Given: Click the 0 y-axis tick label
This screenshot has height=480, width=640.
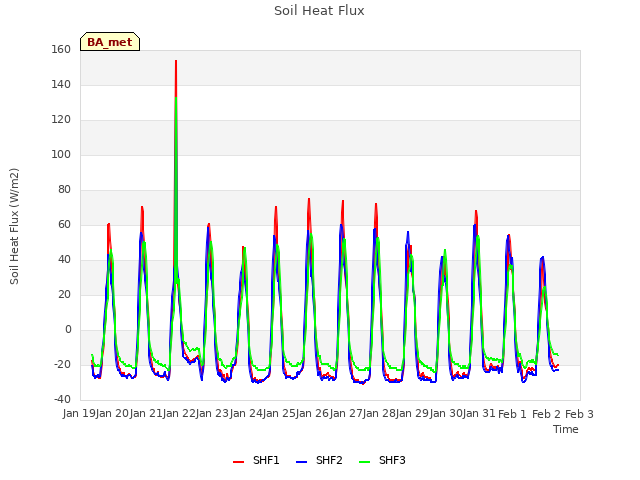Looking at the screenshot, I should [x=68, y=329].
